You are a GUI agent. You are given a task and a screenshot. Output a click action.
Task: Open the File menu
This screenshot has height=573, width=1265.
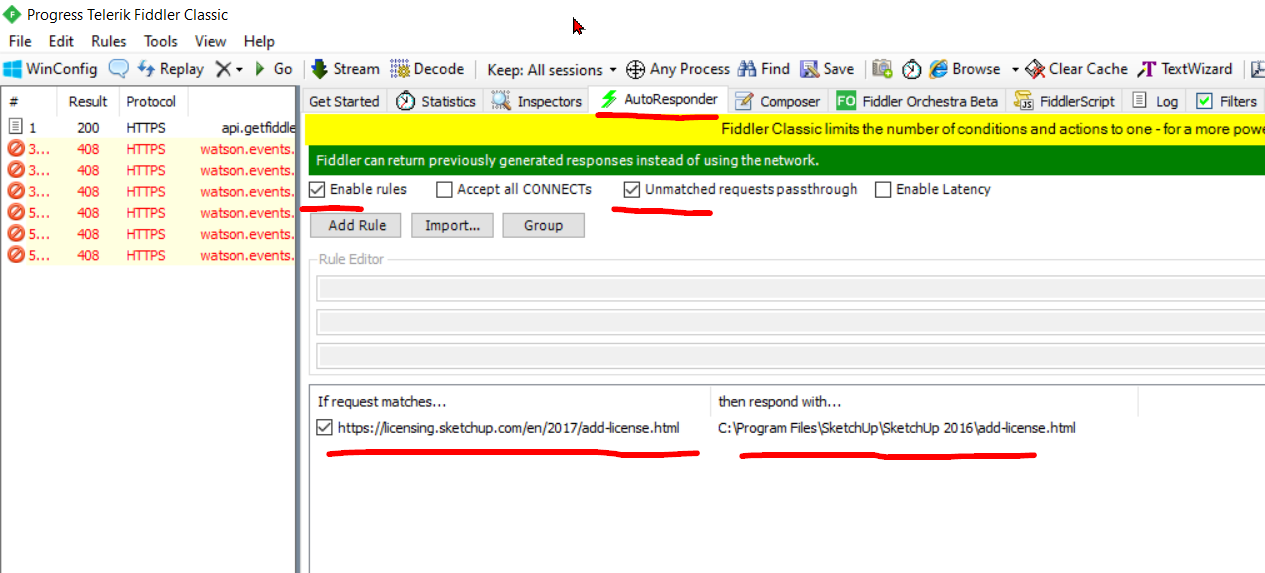(20, 41)
